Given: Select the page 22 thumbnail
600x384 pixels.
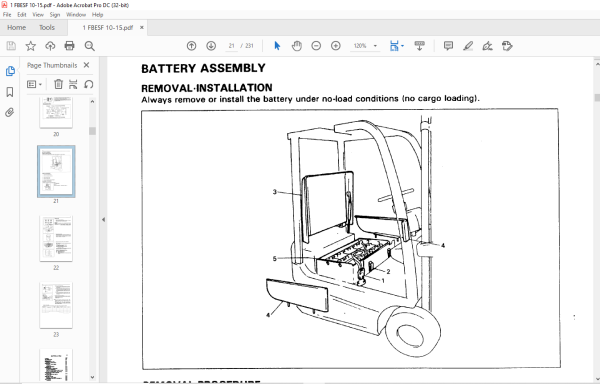Looking at the screenshot, I should coord(56,239).
